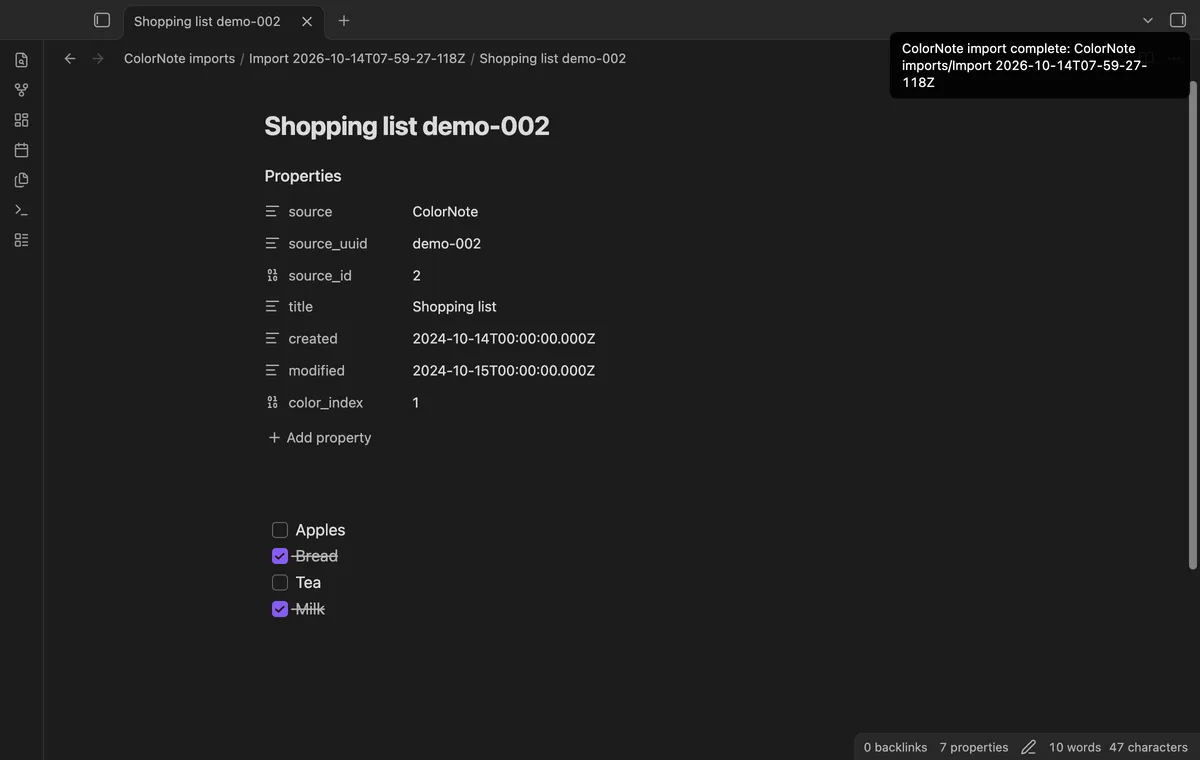1200x760 pixels.
Task: Click Add property button
Action: click(320, 438)
